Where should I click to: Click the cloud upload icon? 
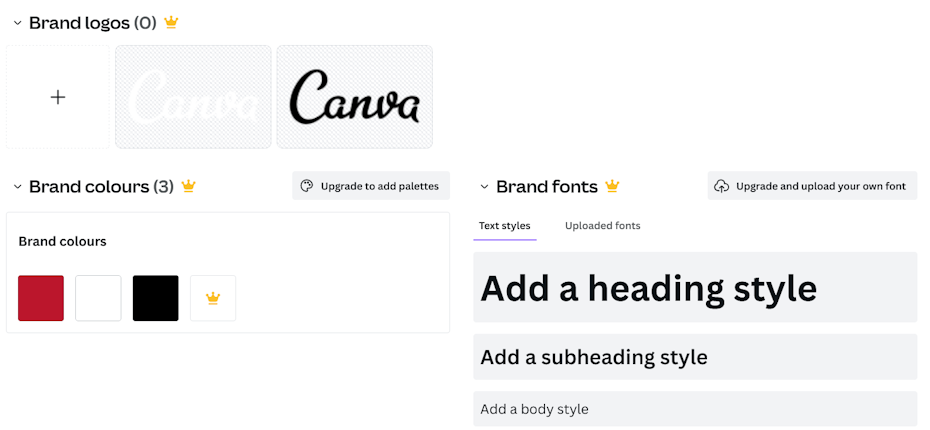(x=721, y=186)
